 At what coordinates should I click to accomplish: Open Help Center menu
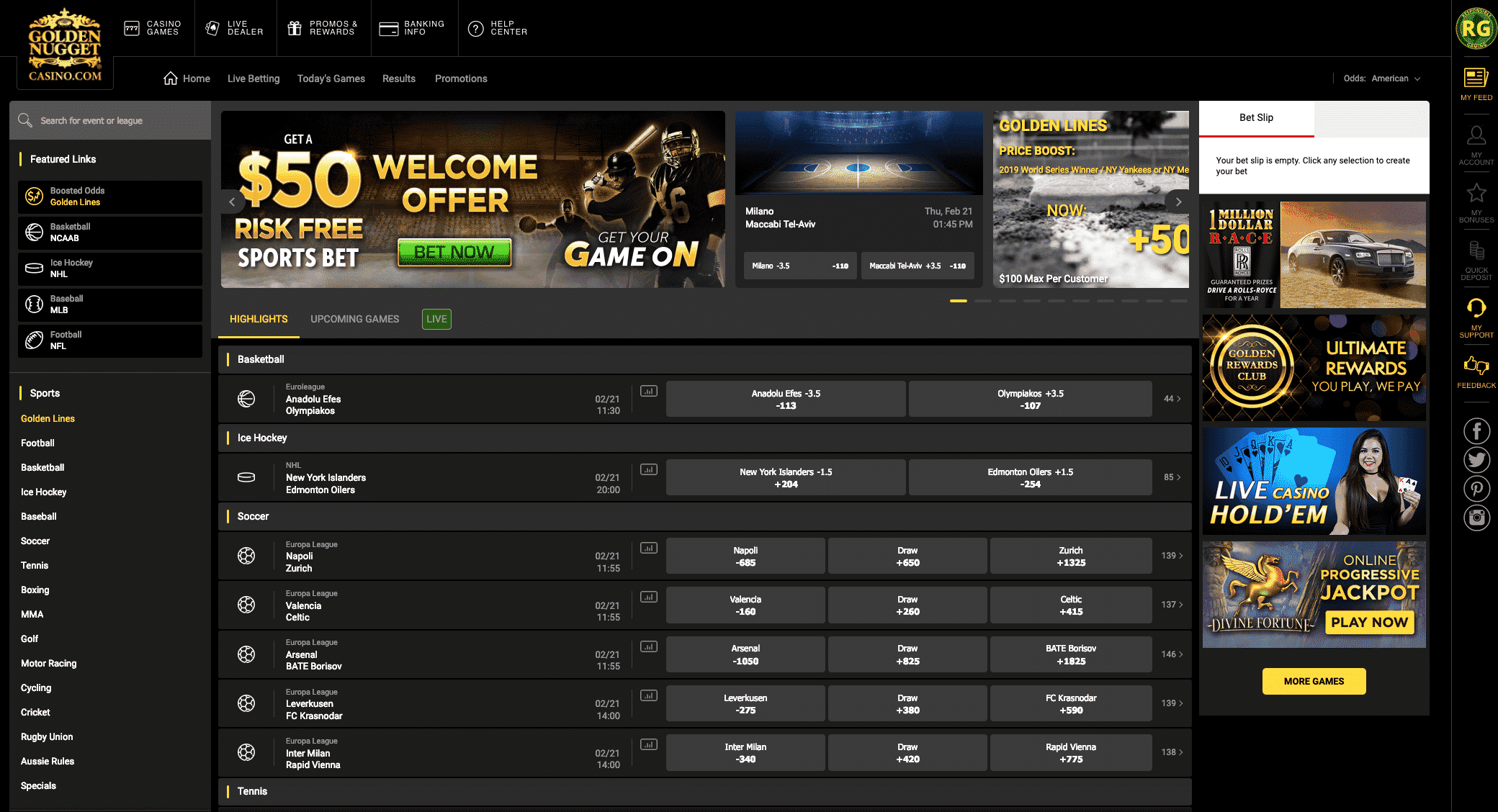(498, 28)
